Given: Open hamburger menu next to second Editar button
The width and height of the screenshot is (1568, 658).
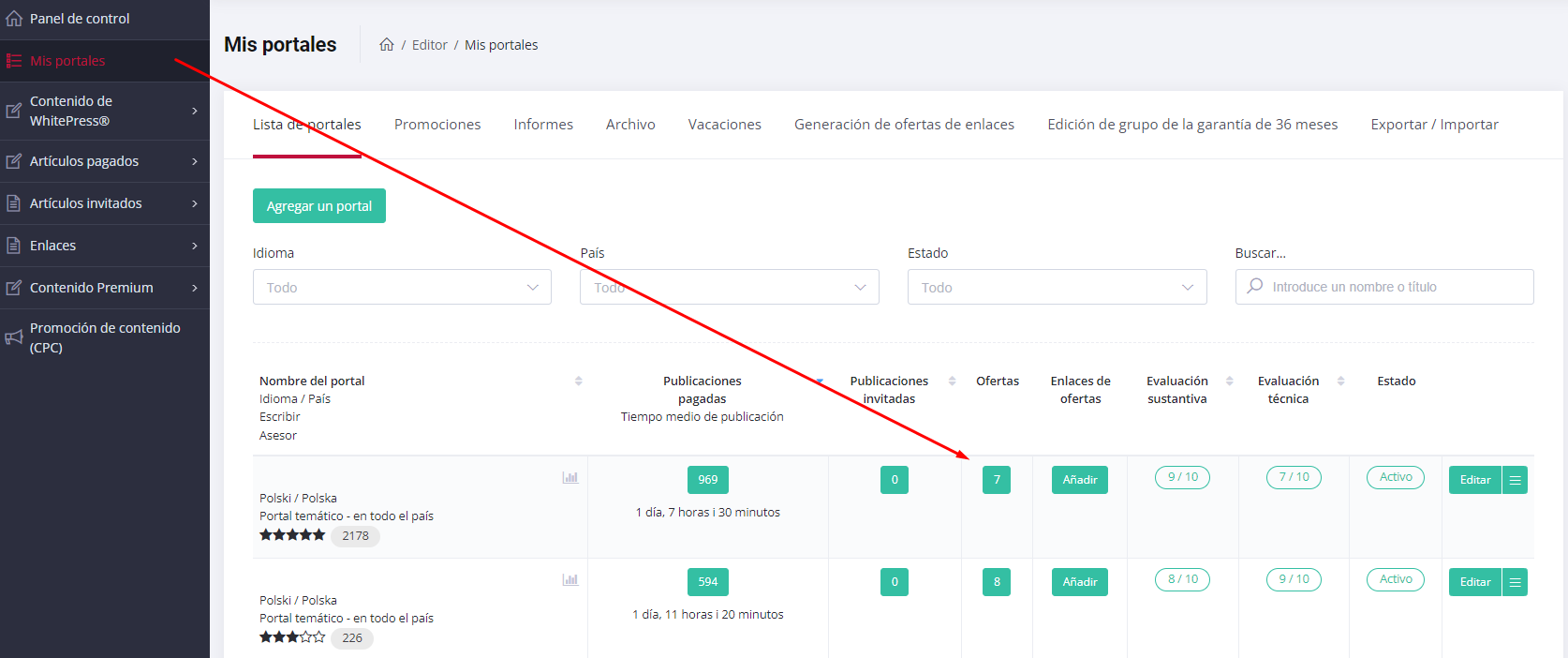Looking at the screenshot, I should coord(1515,582).
